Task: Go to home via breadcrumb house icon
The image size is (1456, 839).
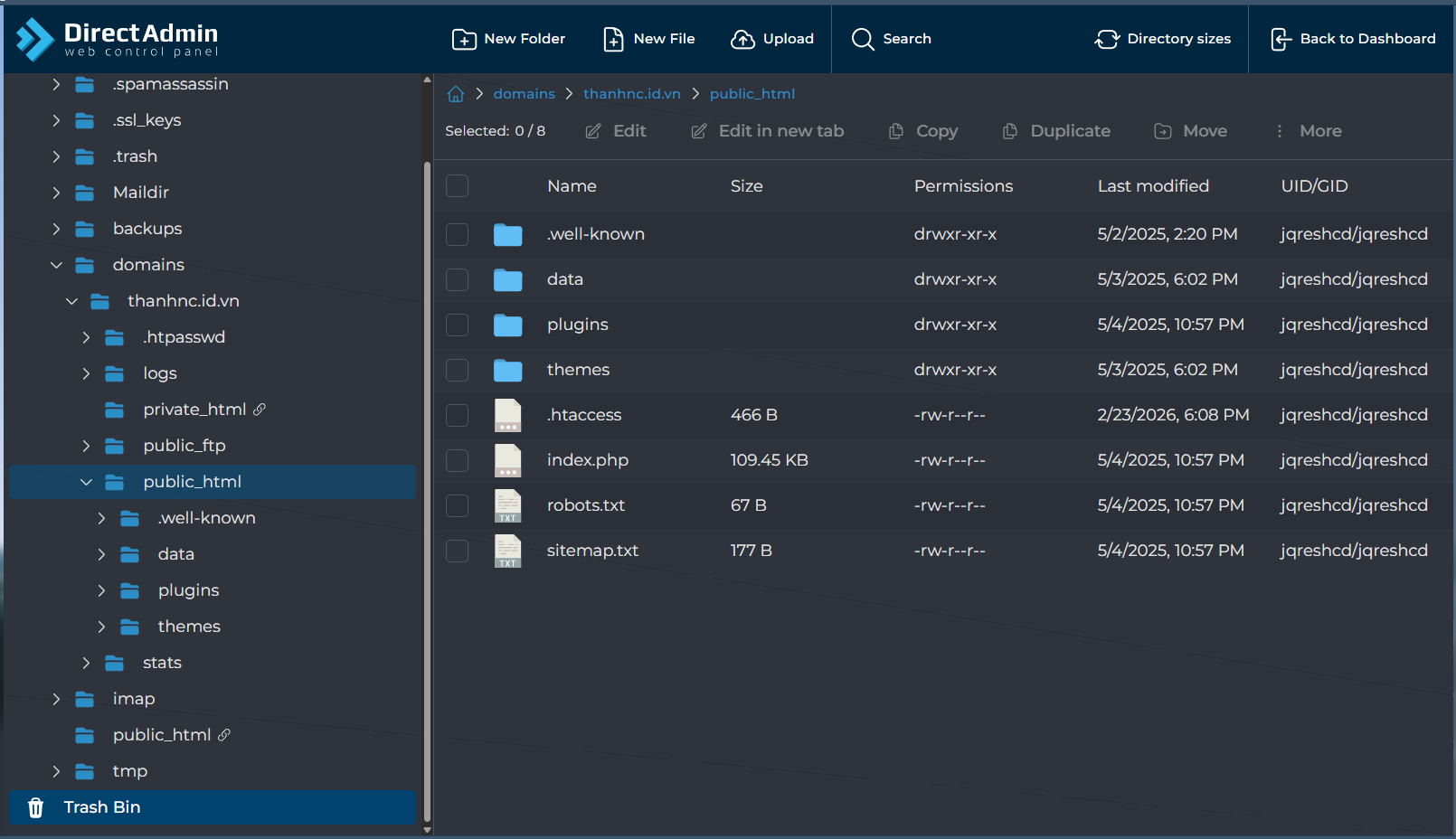Action: (456, 94)
